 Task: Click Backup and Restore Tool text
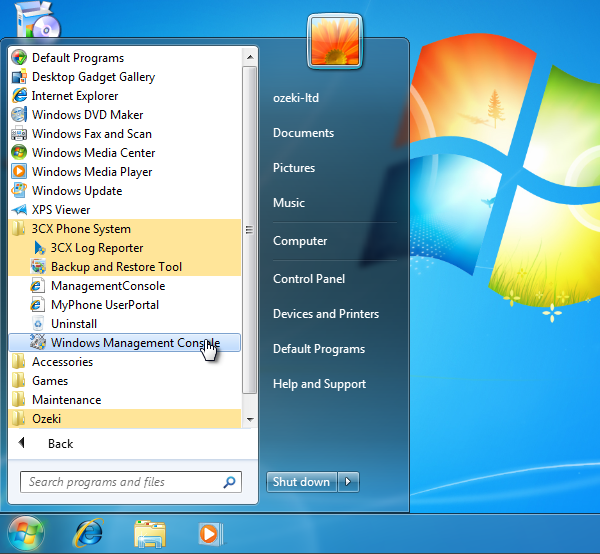[x=116, y=267]
